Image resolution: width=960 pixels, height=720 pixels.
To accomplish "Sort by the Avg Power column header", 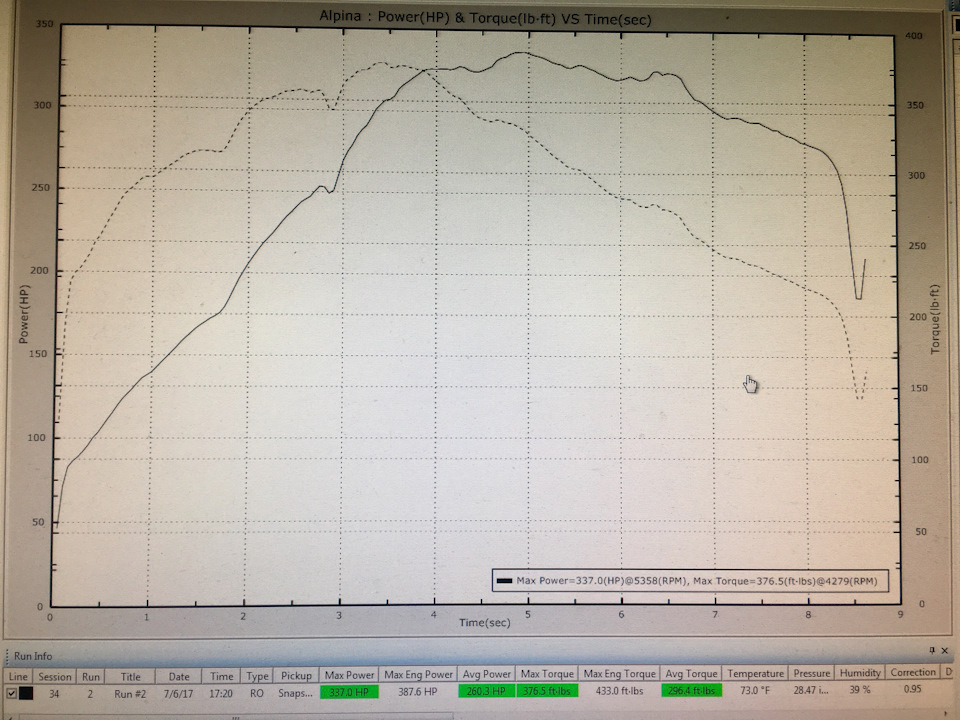I will pos(486,674).
